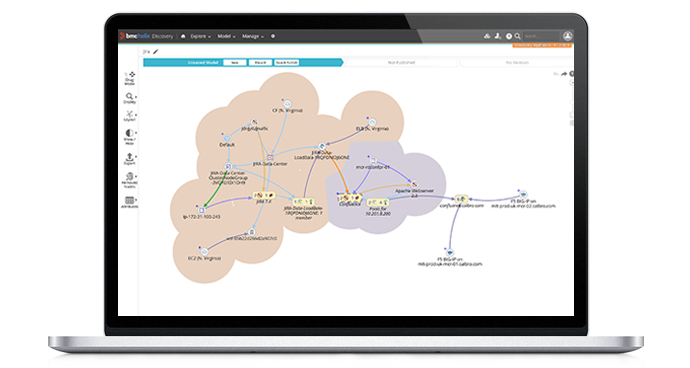Open the Model menu
Screen dimensions: 690x368
226,36
